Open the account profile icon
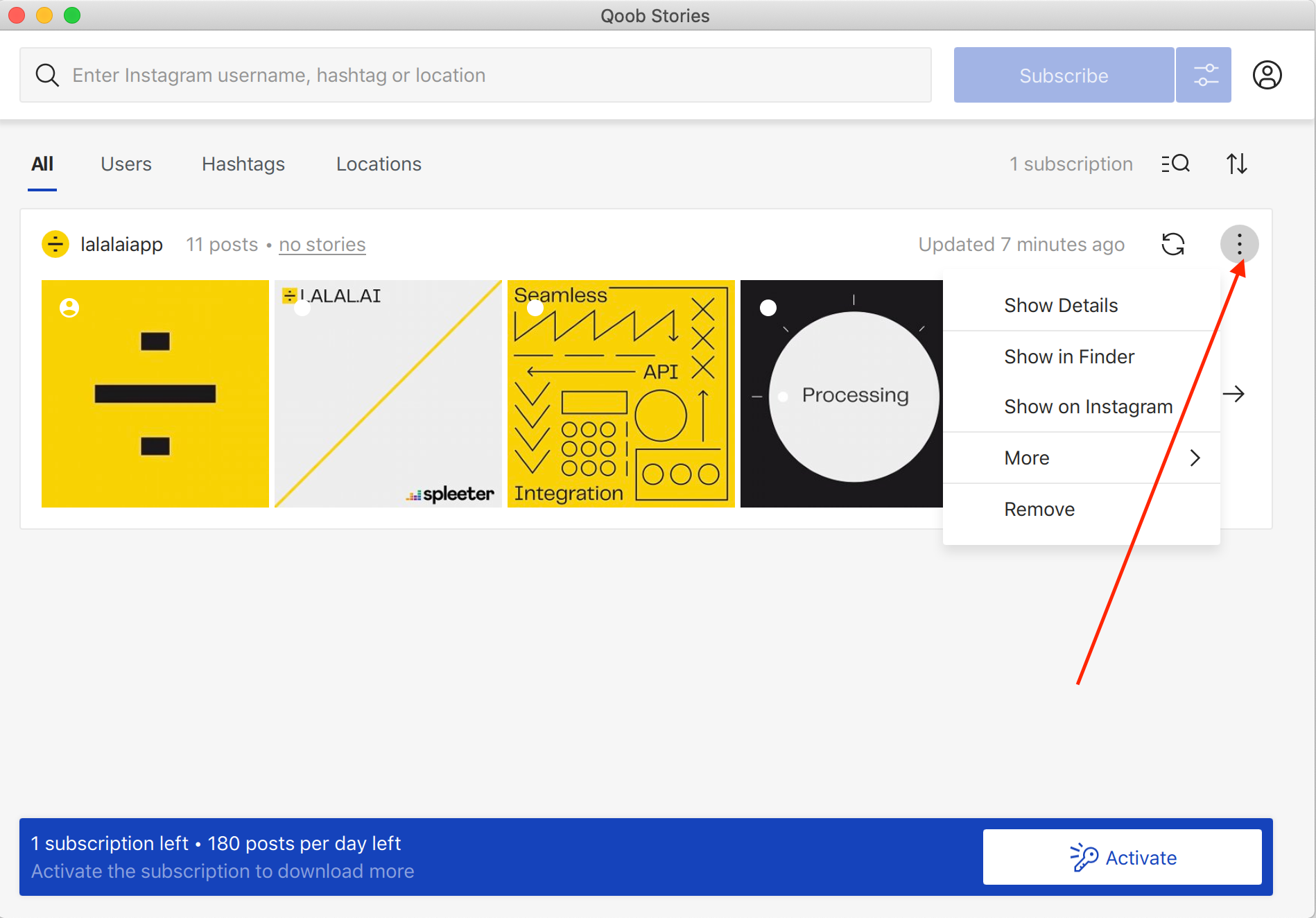 tap(1267, 75)
